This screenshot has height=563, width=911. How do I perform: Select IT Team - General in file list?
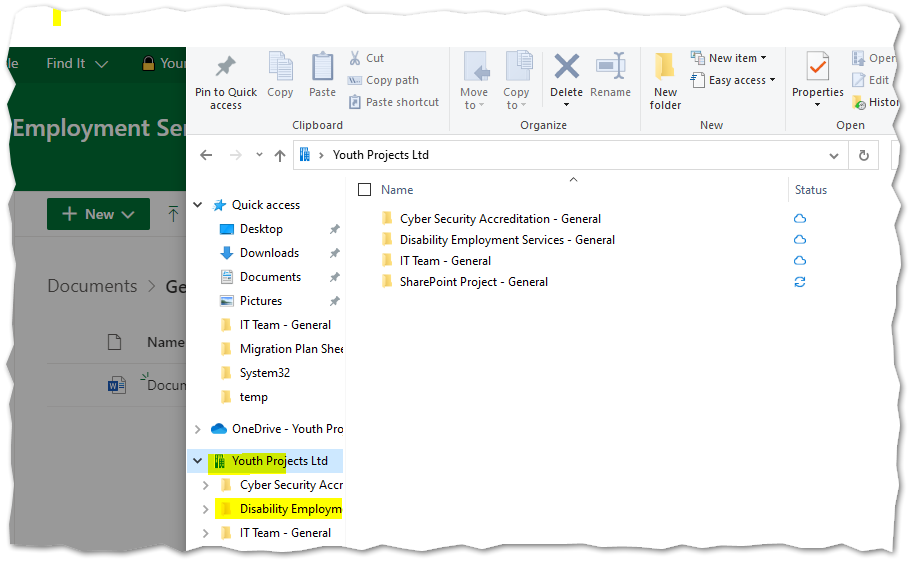[445, 261]
